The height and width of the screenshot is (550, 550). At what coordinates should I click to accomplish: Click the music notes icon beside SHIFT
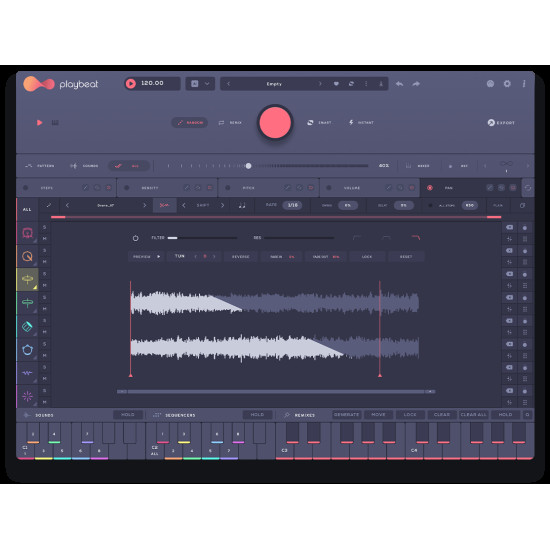242,206
